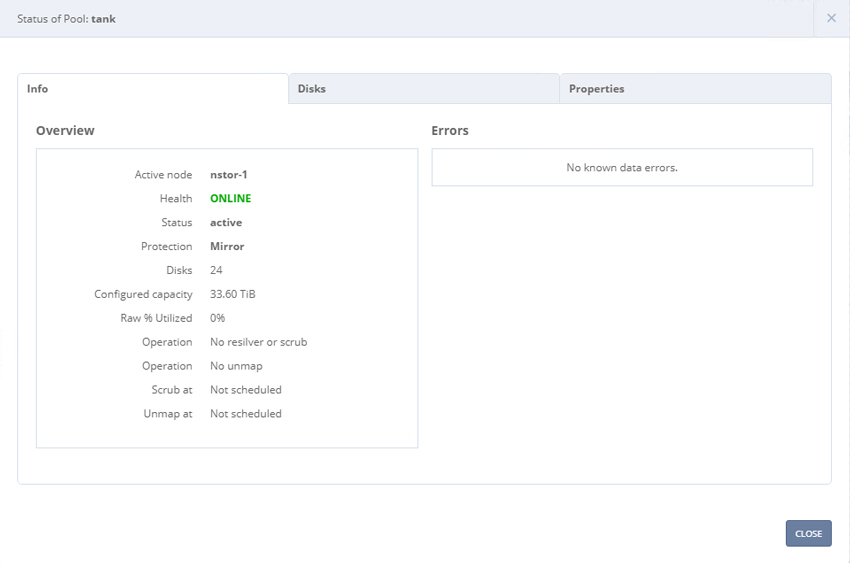Select the Info tab
850x563 pixels.
[x=153, y=89]
